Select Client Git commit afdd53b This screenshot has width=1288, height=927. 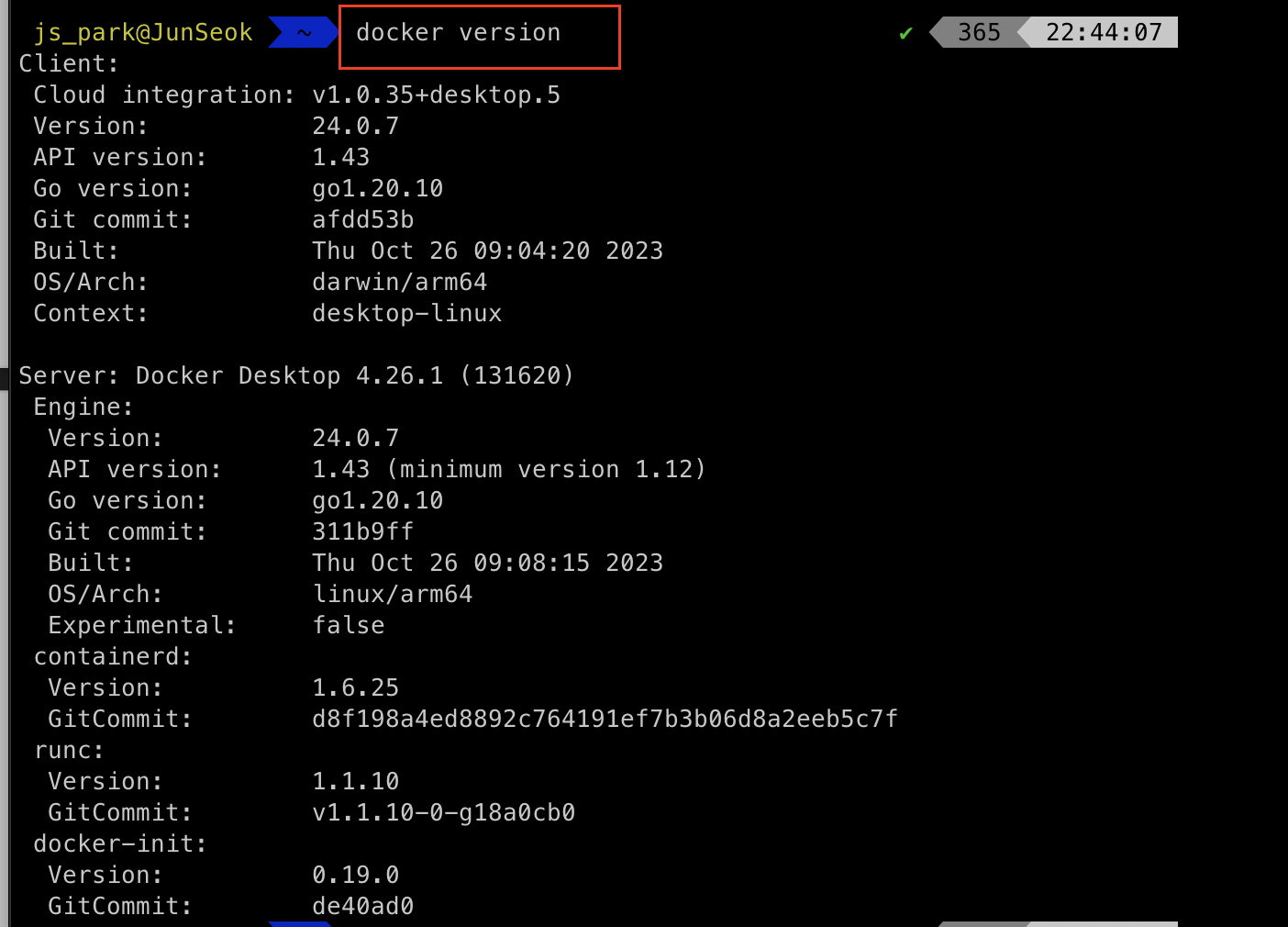[363, 220]
